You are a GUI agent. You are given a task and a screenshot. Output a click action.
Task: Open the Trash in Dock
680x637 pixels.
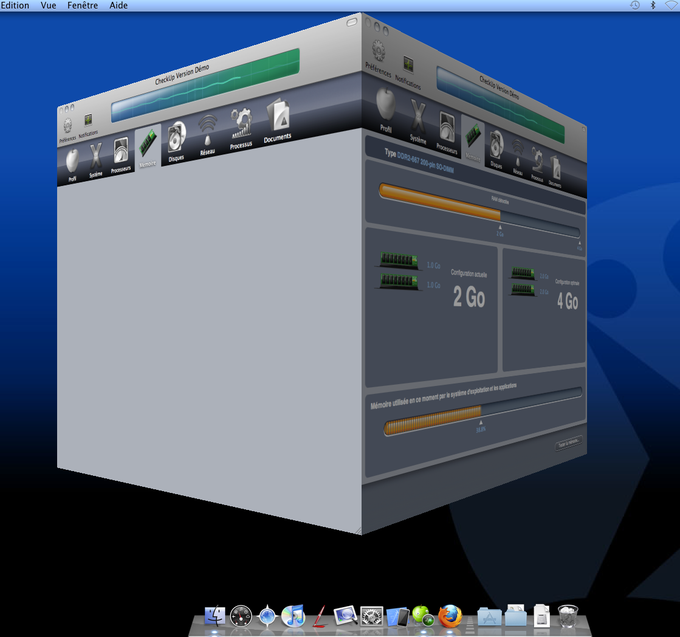point(568,616)
